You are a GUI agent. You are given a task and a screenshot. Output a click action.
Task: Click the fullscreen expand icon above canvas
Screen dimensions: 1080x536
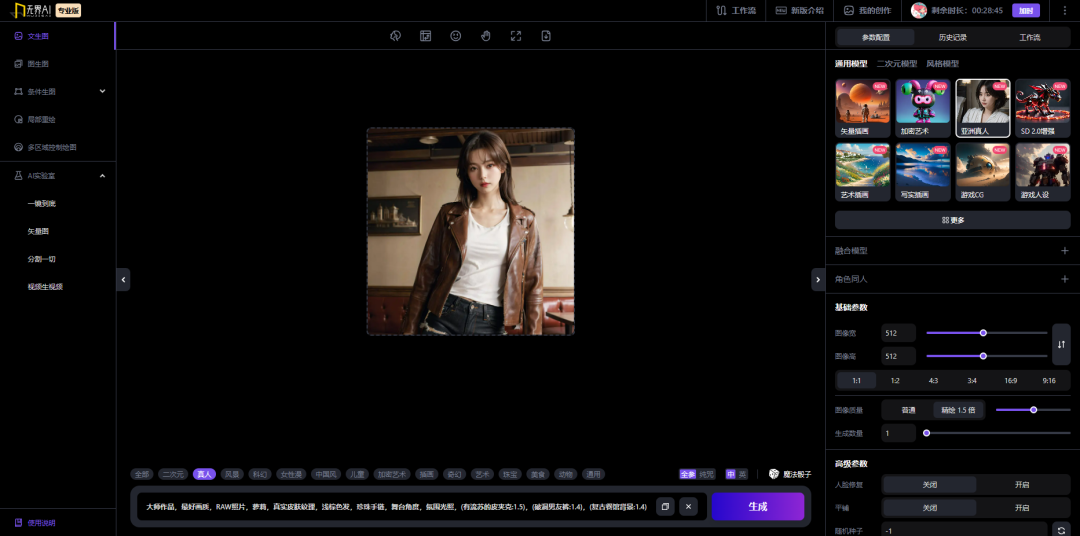tap(516, 36)
